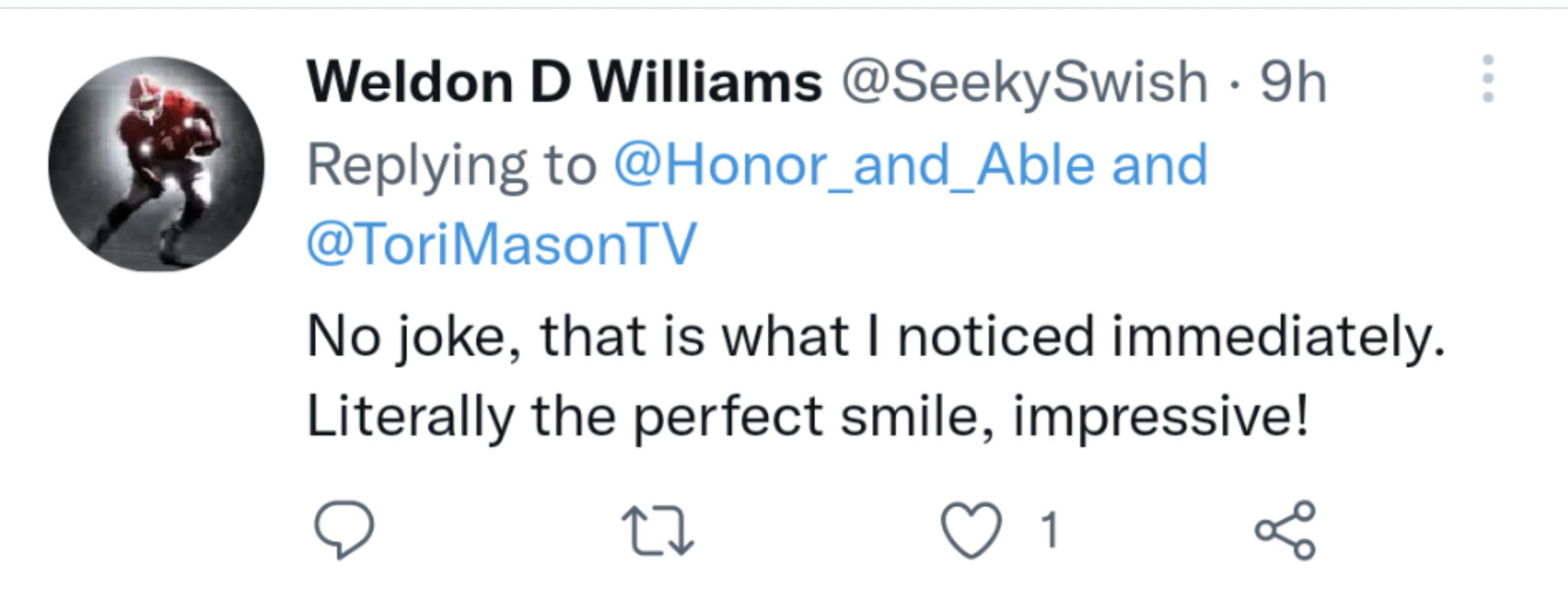
Task: Click the "Literally the perfect smile" text line
Action: point(651,418)
